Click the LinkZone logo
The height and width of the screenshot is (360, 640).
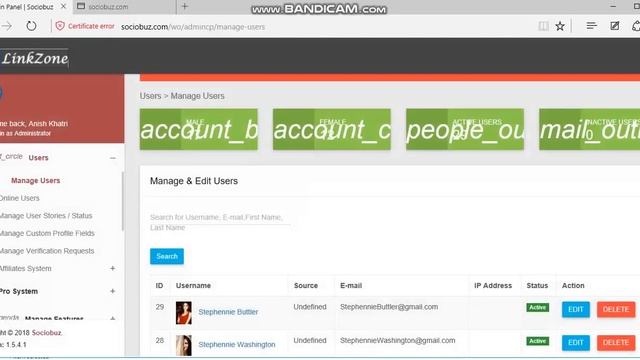tap(34, 58)
